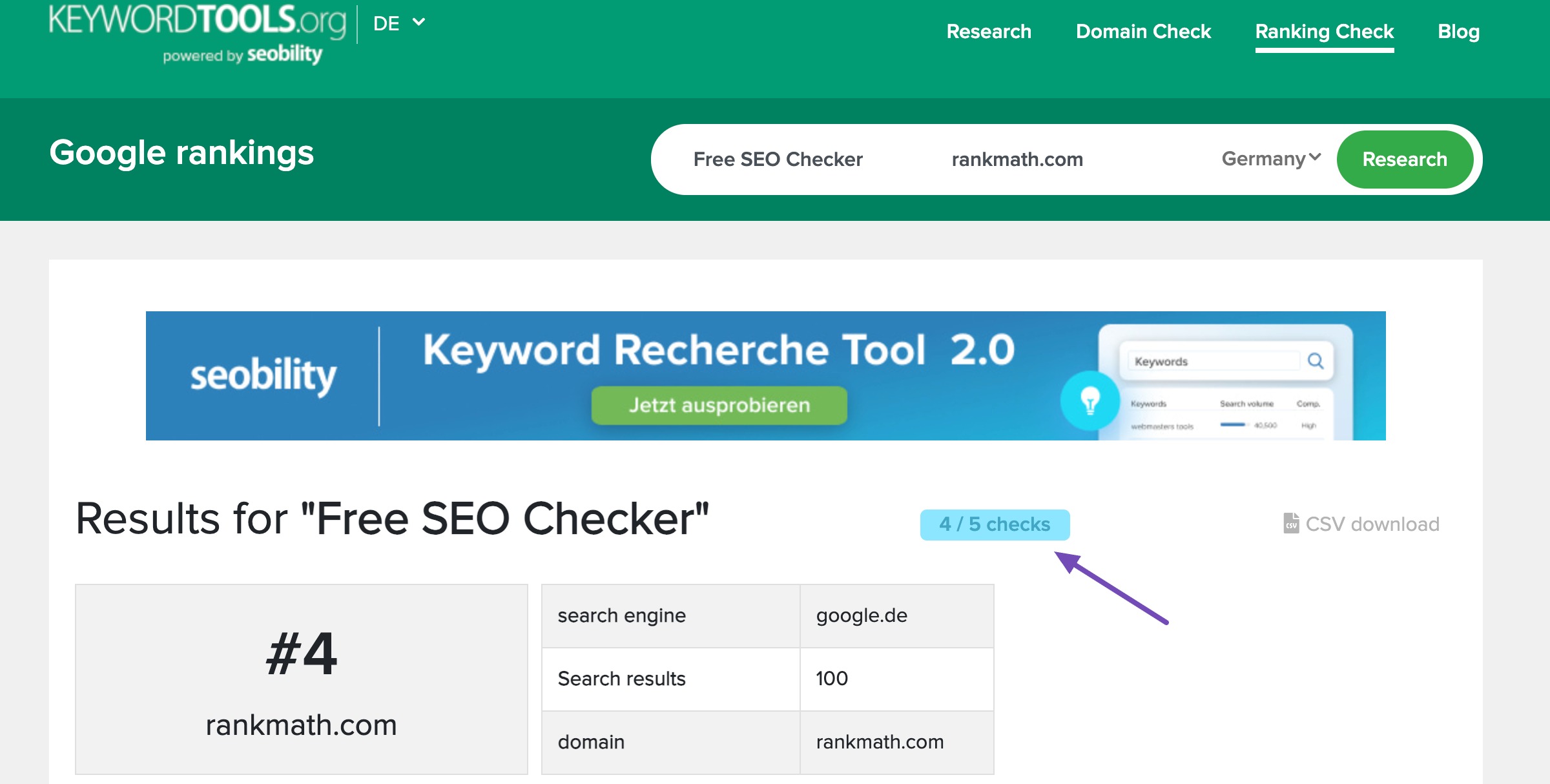Click the 'domain' table label cell
Screen dimensions: 1550x784
pos(670,742)
